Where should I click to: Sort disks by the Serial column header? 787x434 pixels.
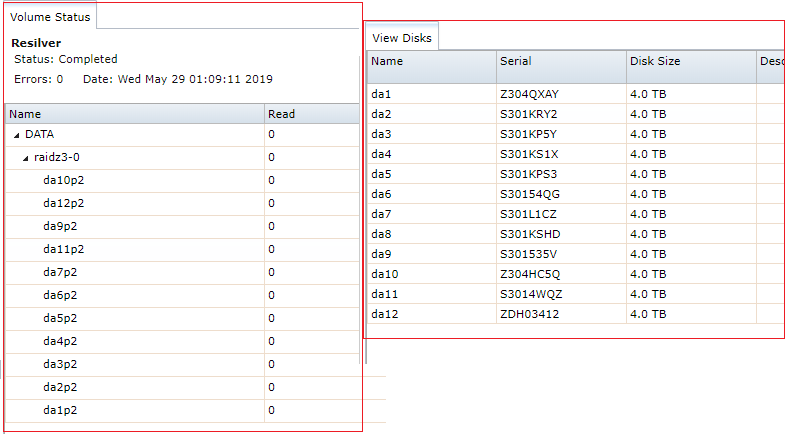coord(561,67)
